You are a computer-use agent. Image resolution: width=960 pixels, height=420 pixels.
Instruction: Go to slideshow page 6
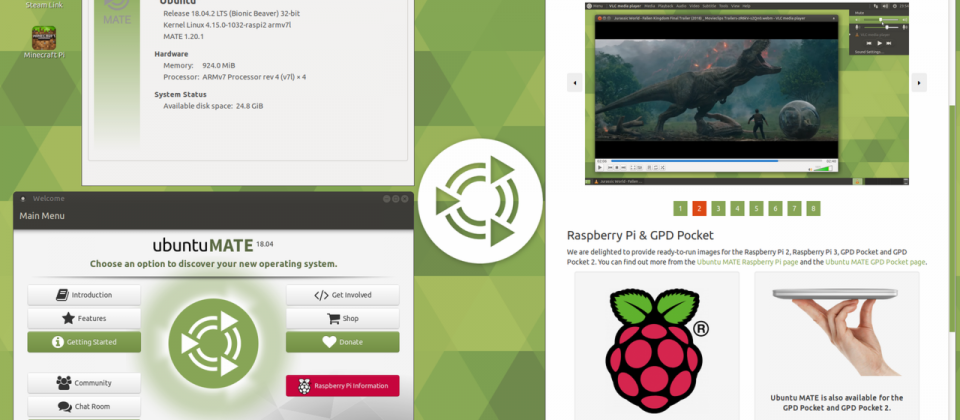(775, 208)
